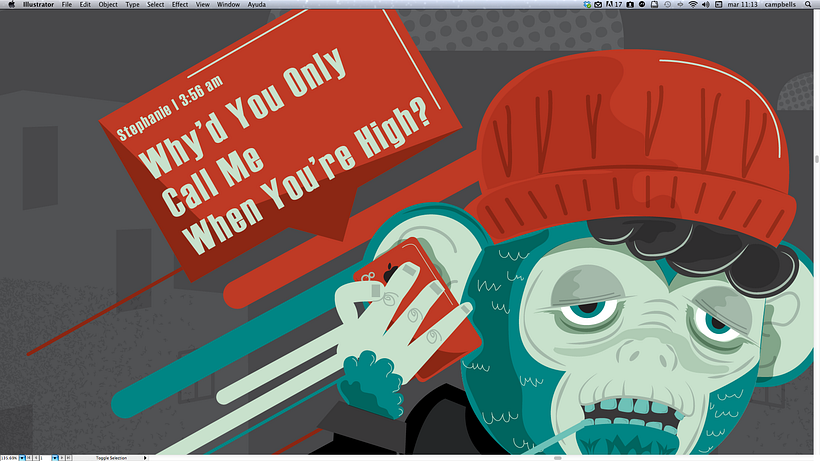The height and width of the screenshot is (461, 820).
Task: Open the Object menu
Action: click(x=108, y=4)
